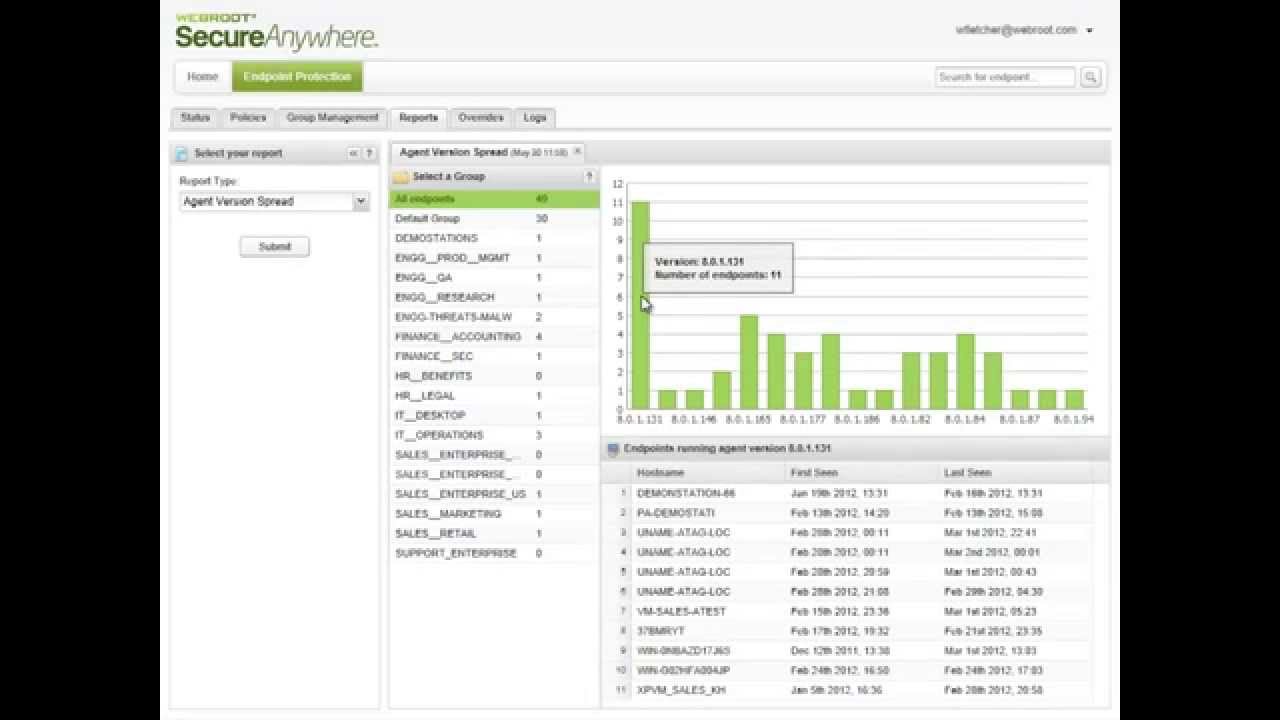Open the Group Management tab
This screenshot has width=1280, height=720.
(x=333, y=118)
